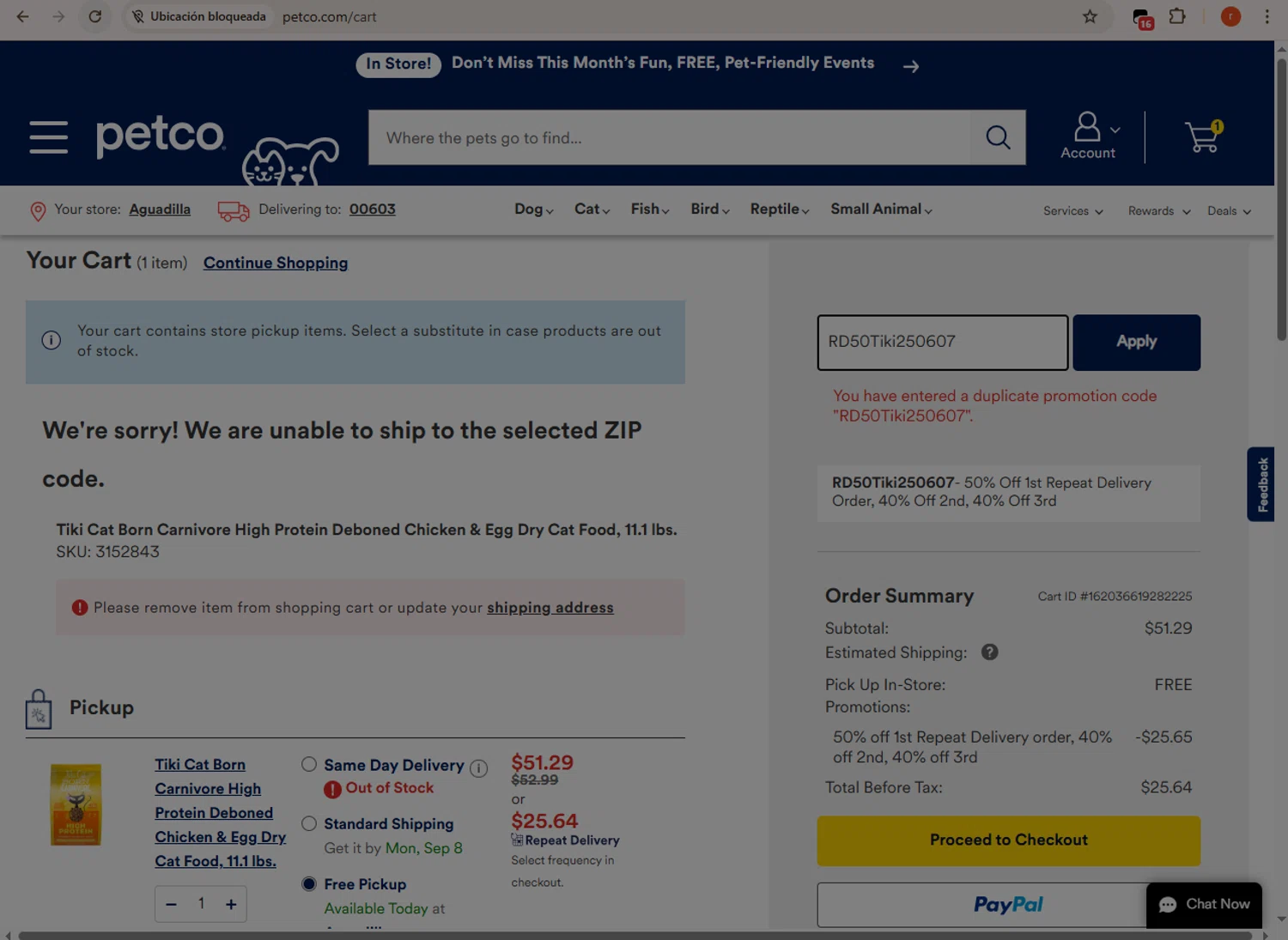
Task: Click the delivery truck icon
Action: tap(233, 211)
